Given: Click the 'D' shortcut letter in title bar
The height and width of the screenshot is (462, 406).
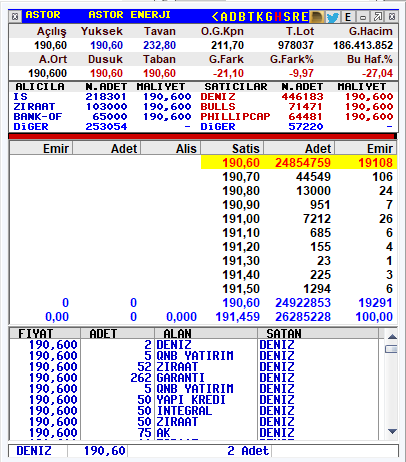Looking at the screenshot, I should [233, 16].
